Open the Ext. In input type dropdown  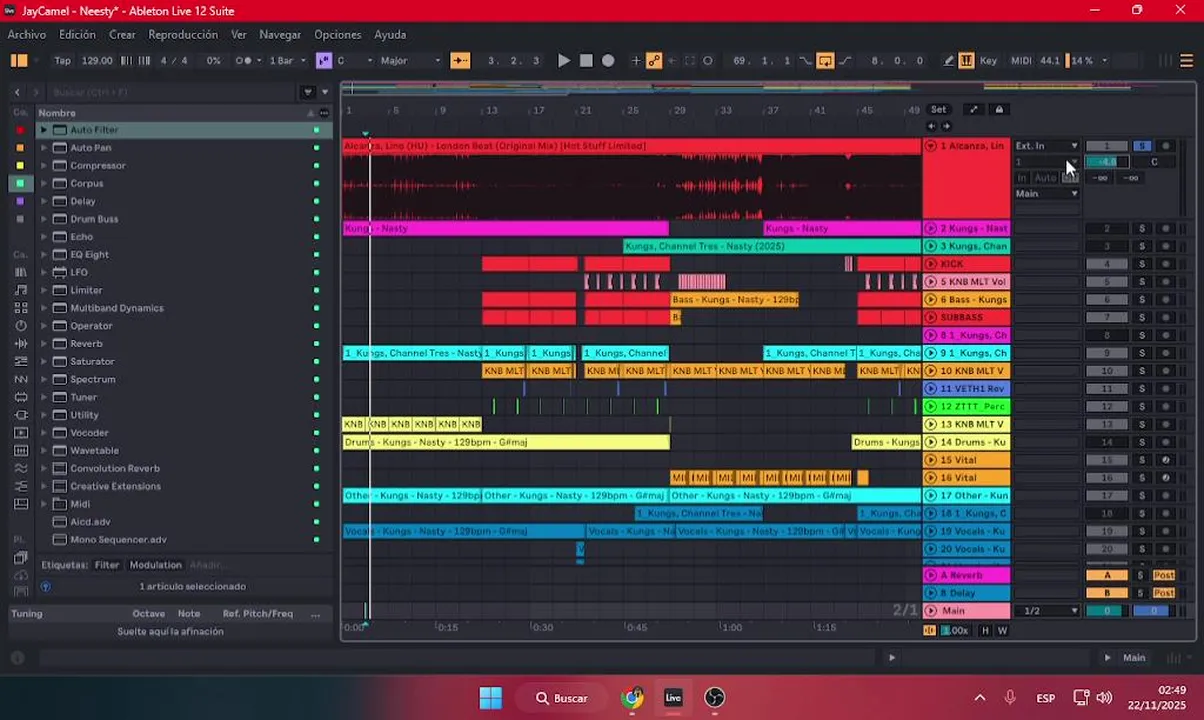pyautogui.click(x=1047, y=146)
